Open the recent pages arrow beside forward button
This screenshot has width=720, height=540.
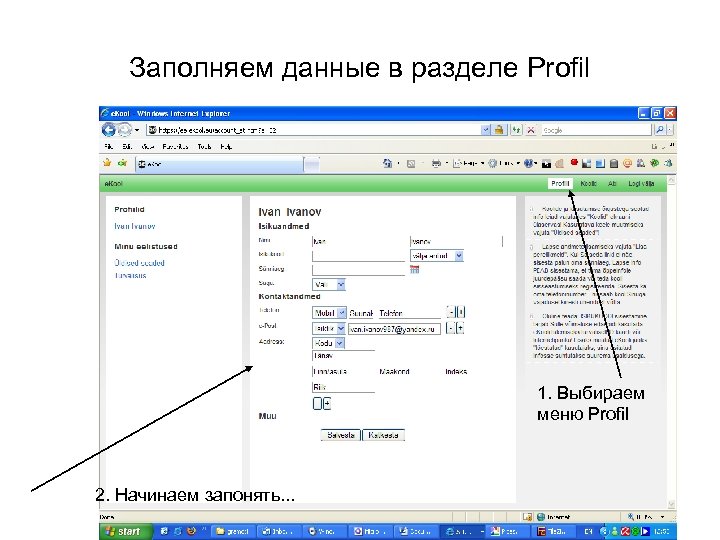coord(137,130)
